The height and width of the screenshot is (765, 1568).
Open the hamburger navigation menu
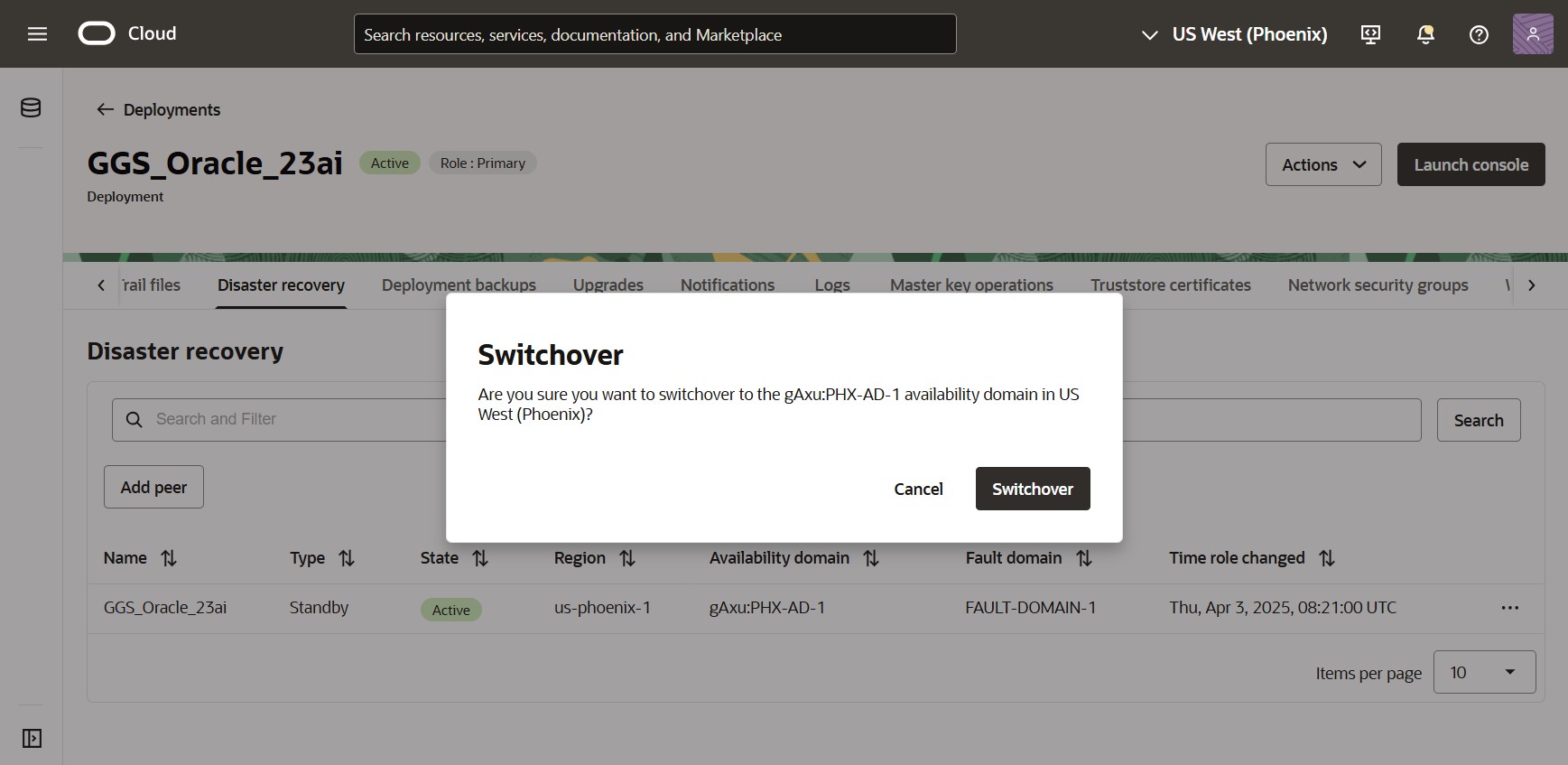(37, 34)
